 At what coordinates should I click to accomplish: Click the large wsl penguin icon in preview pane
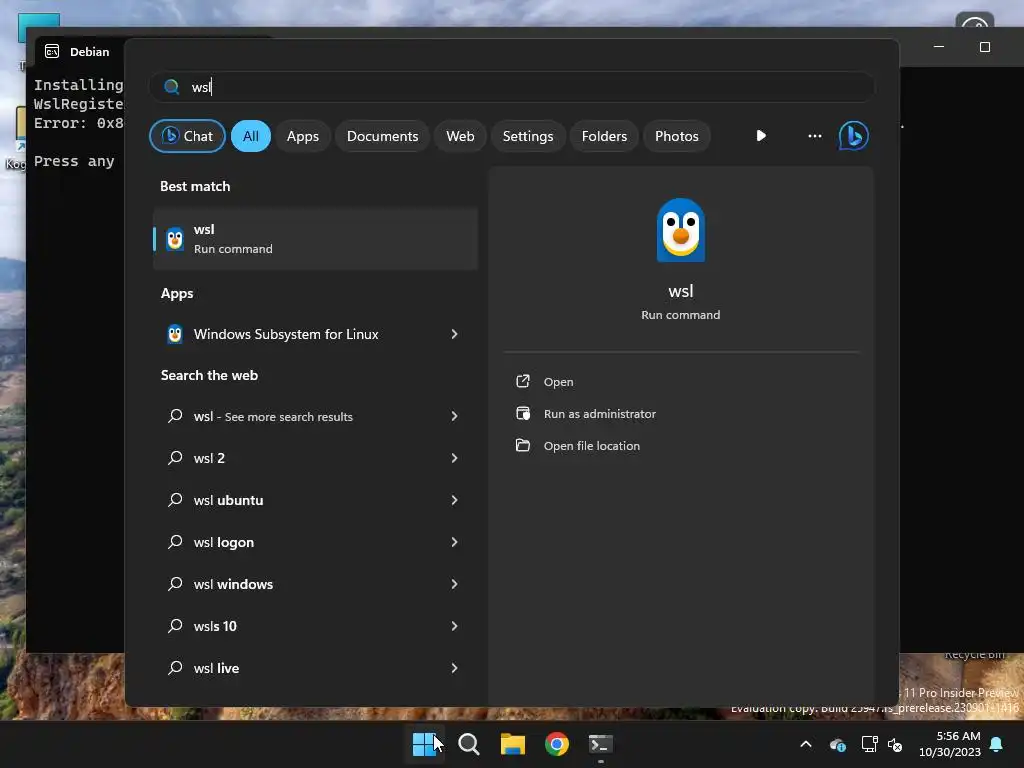coord(680,231)
